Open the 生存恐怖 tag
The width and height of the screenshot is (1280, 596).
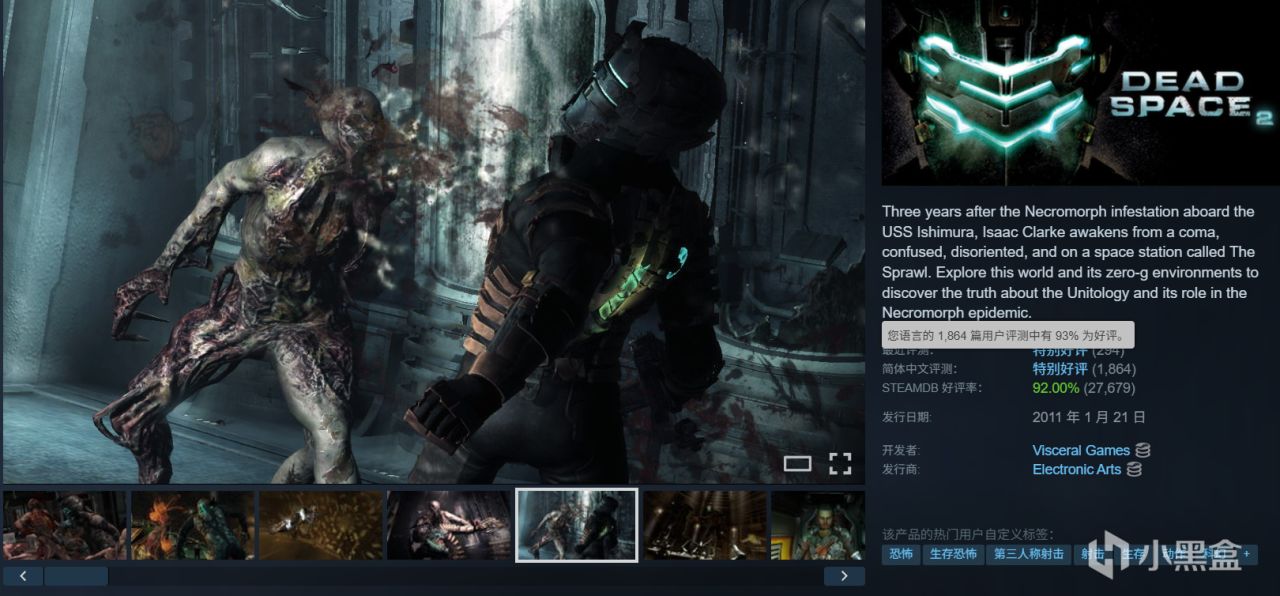coord(953,554)
